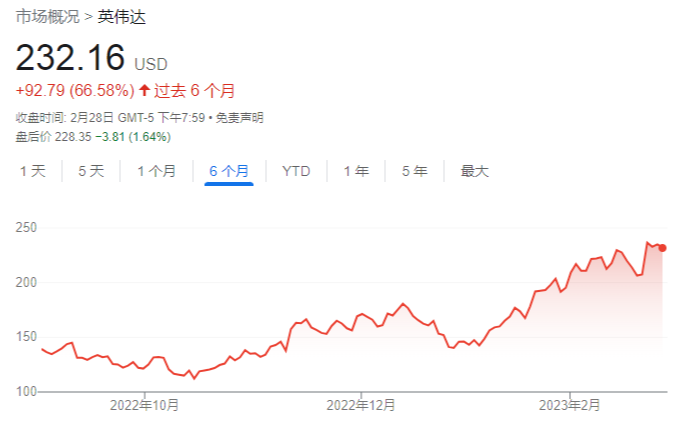Viewport: 691px width, 424px height.
Task: Click the +92.79 (66.58%) change text
Action: pyautogui.click(x=75, y=91)
